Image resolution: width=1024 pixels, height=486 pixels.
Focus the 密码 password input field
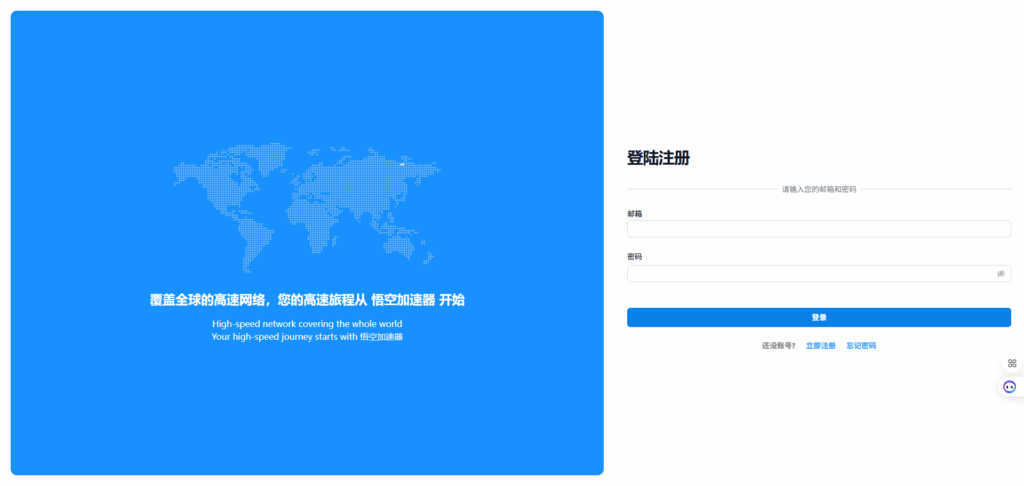(x=810, y=274)
